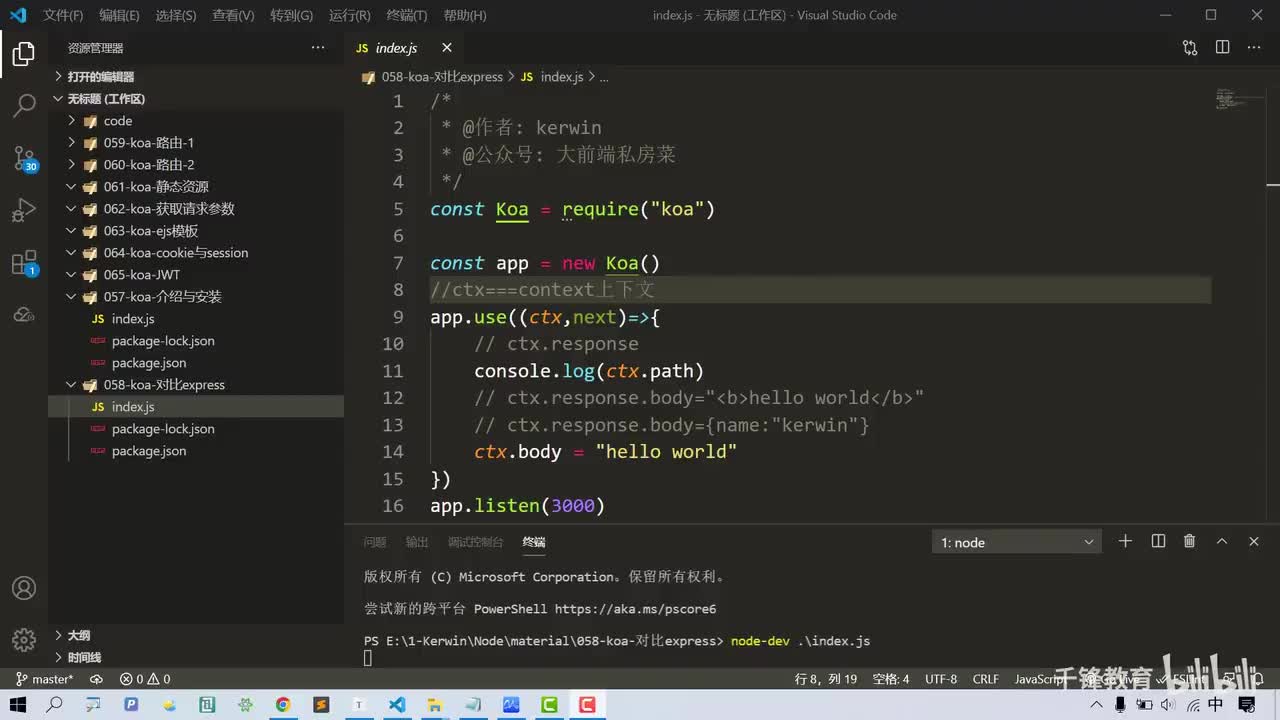Change file encoding UTF-8

coord(941,679)
